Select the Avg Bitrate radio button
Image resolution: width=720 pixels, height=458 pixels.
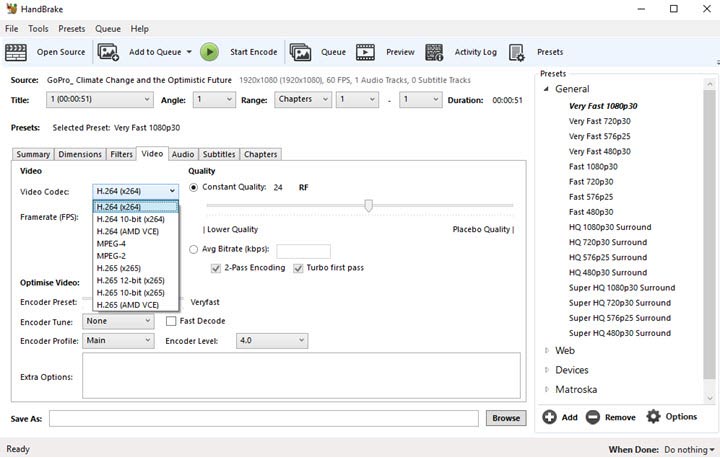pyautogui.click(x=194, y=249)
